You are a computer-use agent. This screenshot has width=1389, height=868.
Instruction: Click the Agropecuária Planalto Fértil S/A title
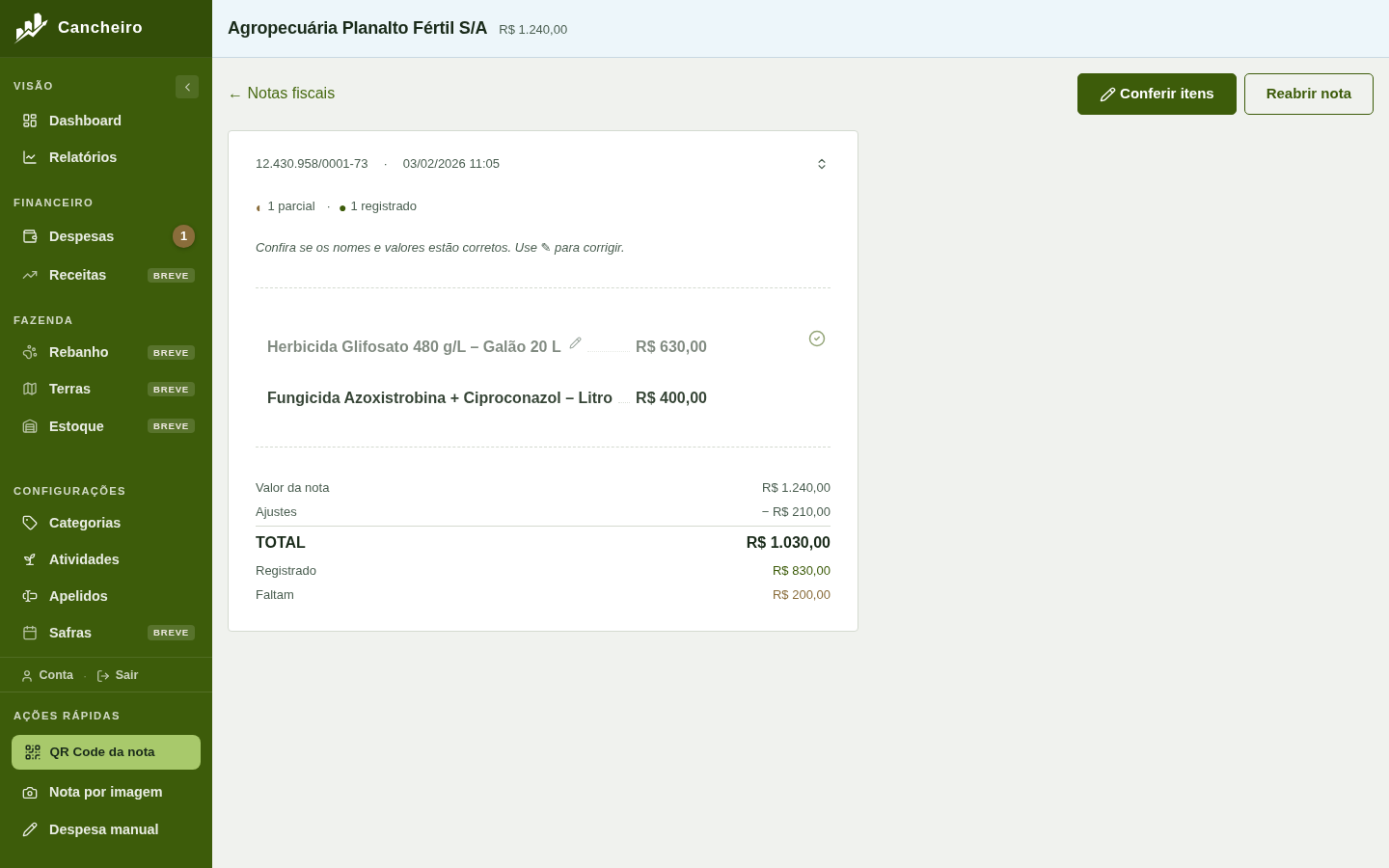tap(357, 28)
